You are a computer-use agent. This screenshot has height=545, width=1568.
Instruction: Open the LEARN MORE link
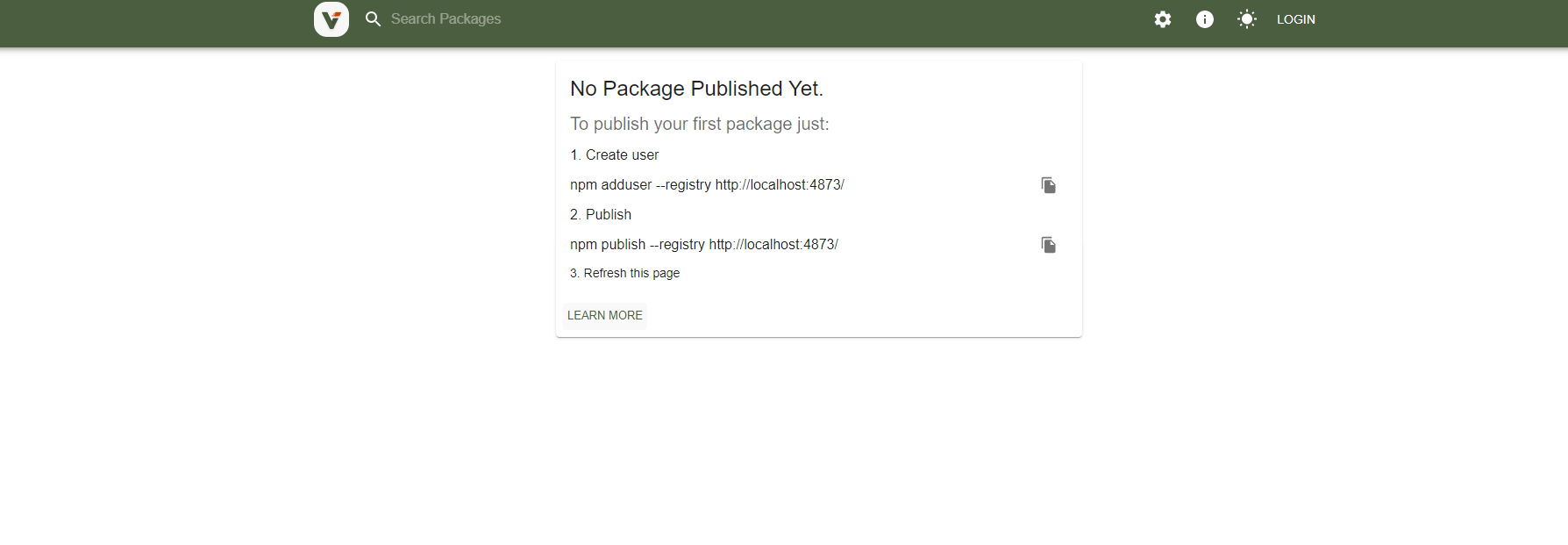(x=605, y=316)
